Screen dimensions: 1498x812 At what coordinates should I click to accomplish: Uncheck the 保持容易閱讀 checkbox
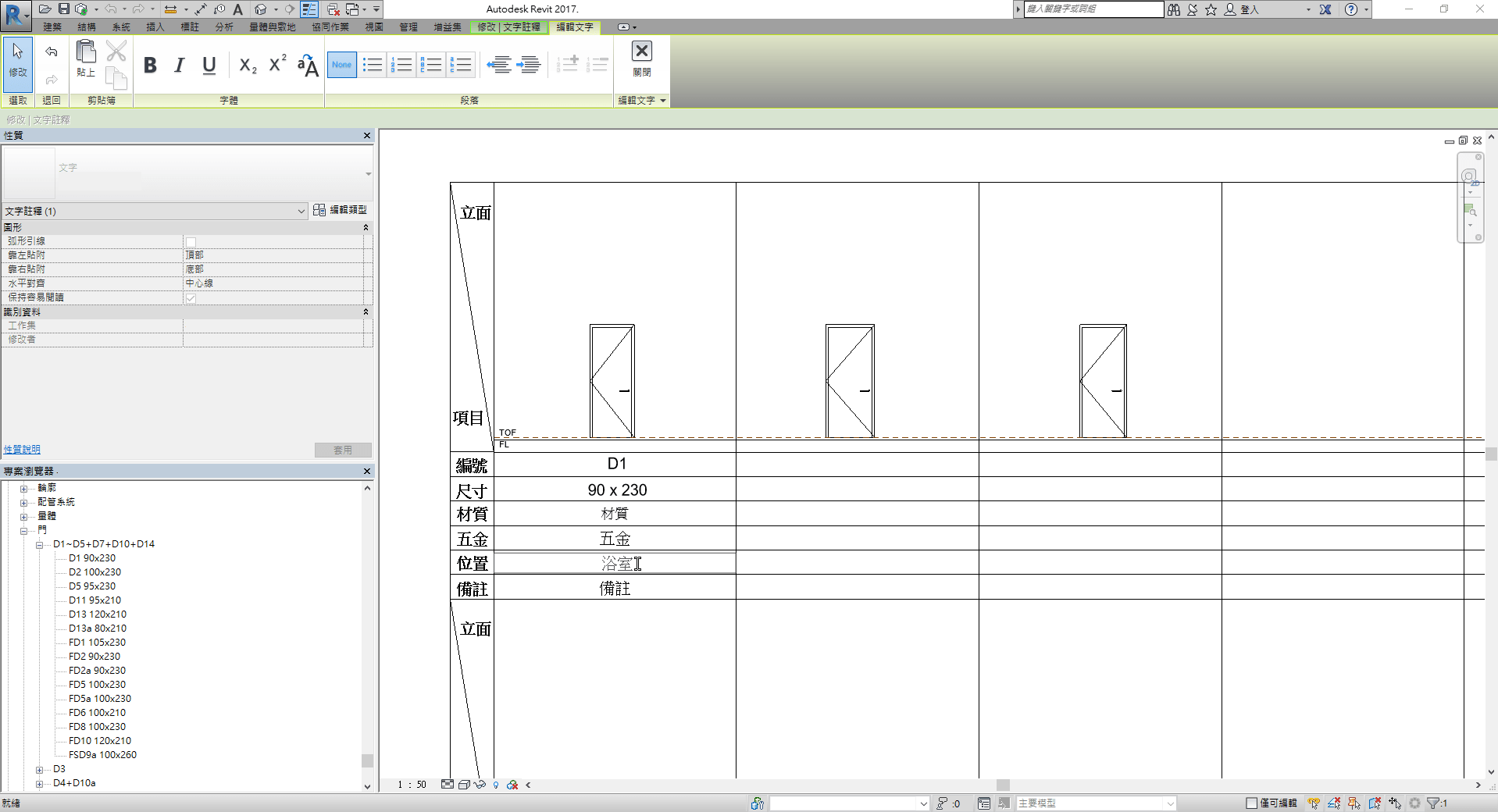[190, 297]
